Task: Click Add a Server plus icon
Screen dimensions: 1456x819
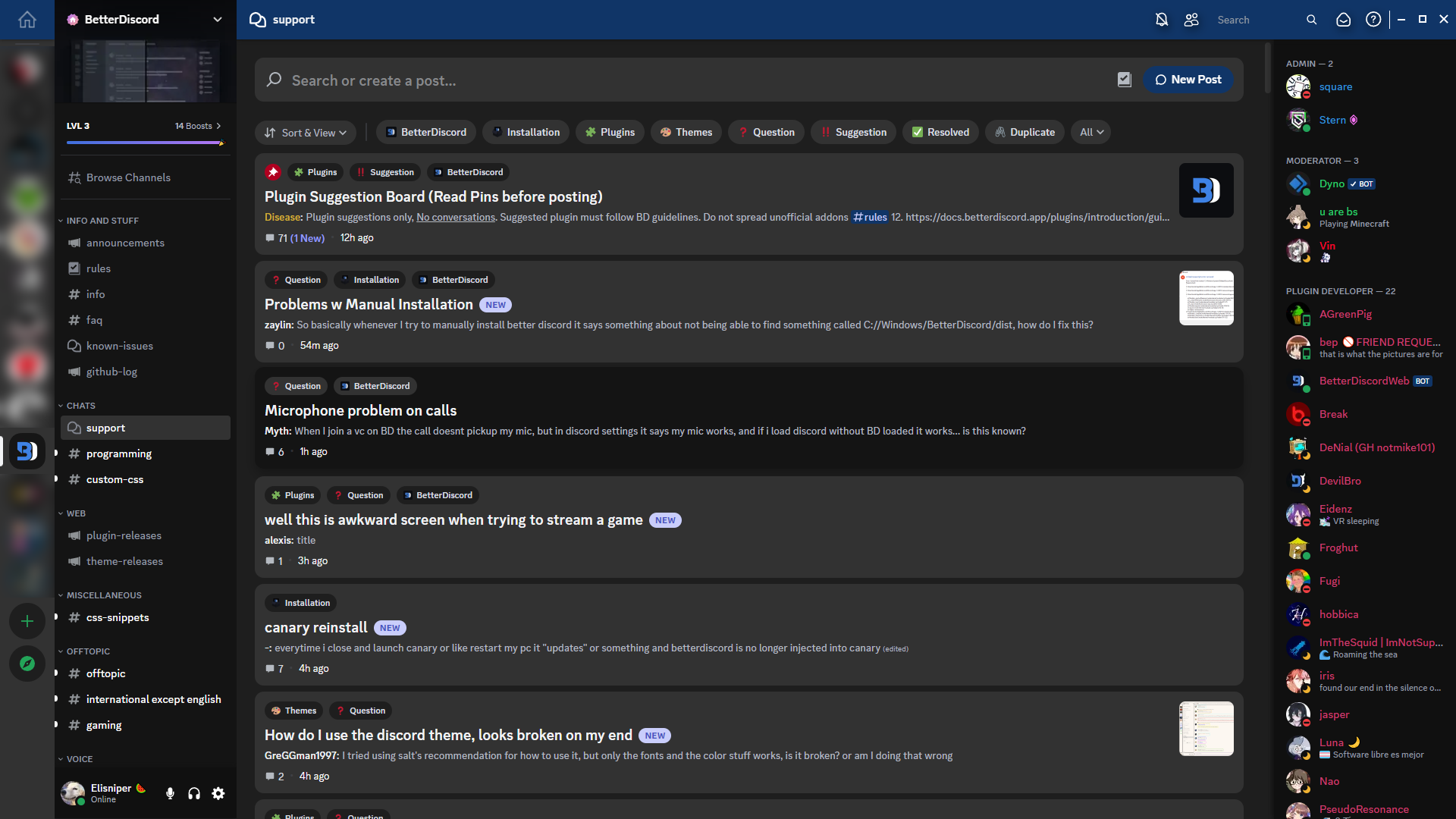Action: click(x=27, y=621)
